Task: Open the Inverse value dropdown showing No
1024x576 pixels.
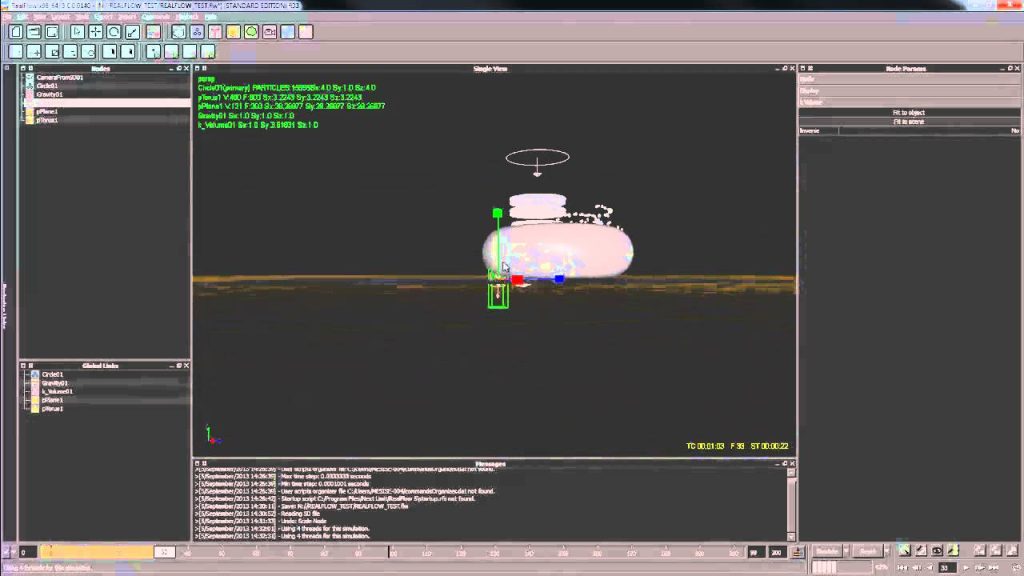Action: [929, 131]
